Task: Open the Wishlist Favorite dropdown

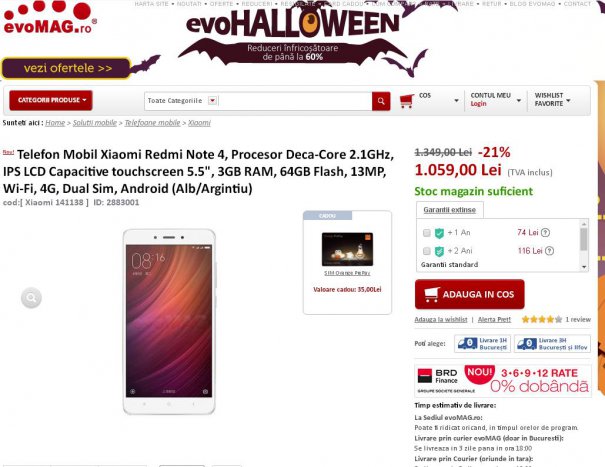Action: 552,100
